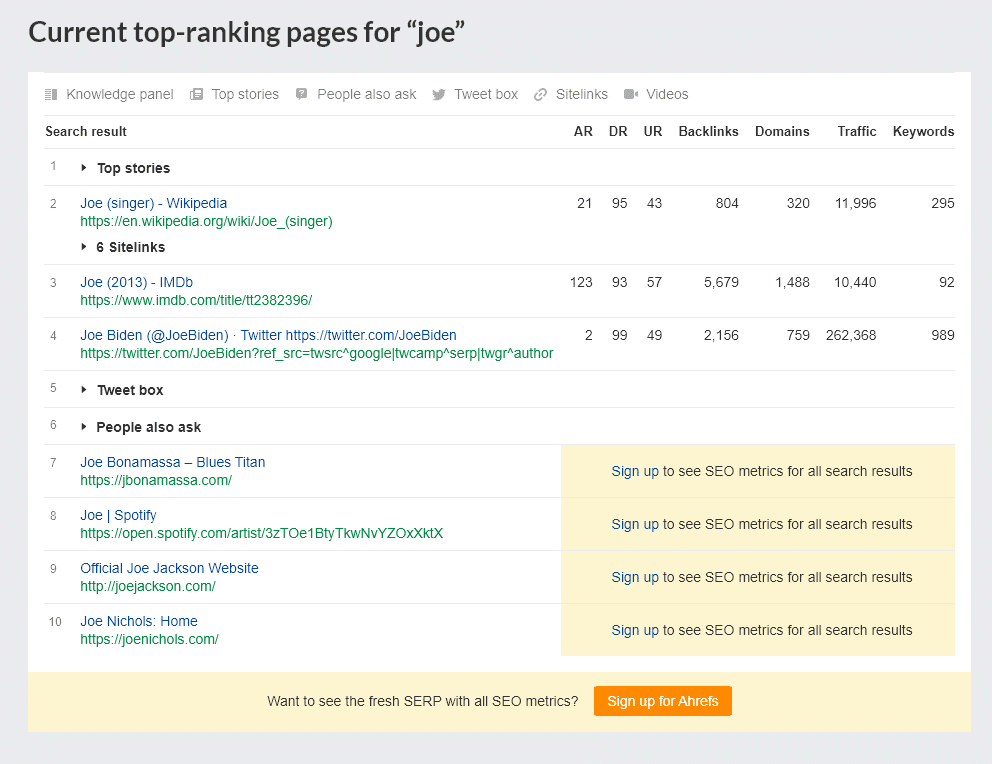This screenshot has width=992, height=764.
Task: Click the Tweet box legend label
Action: click(x=487, y=94)
